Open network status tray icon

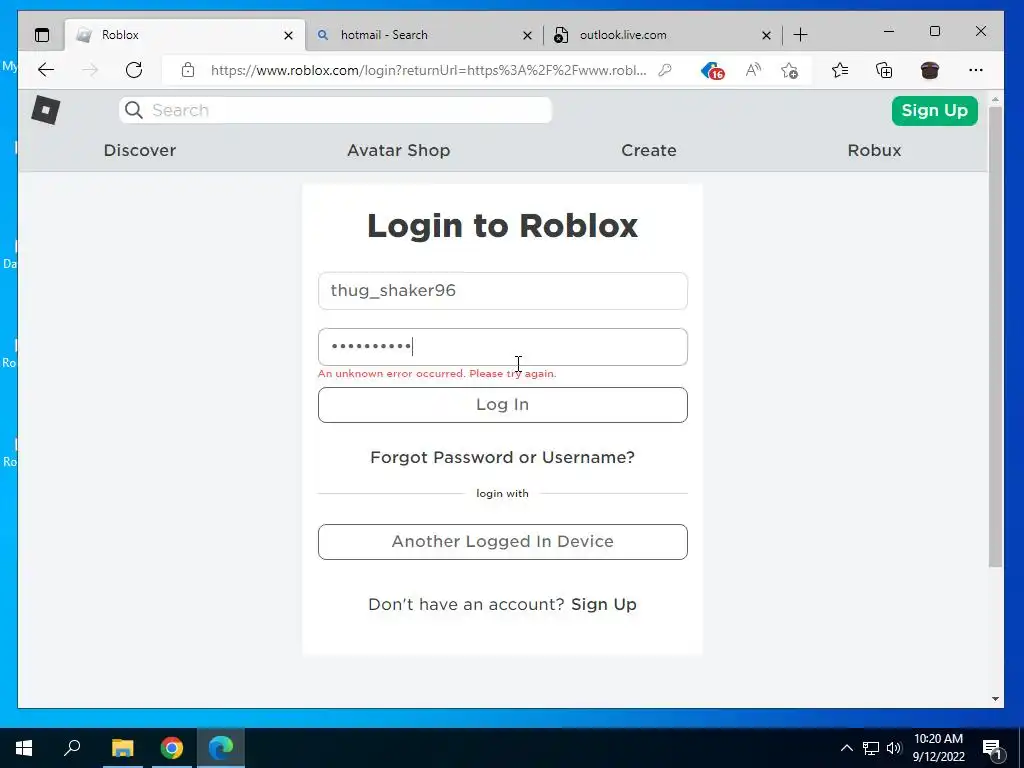[x=871, y=748]
